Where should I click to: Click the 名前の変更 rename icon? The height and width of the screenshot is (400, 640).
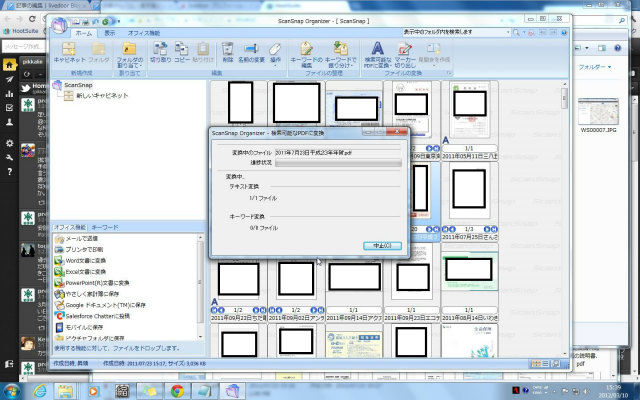point(251,52)
